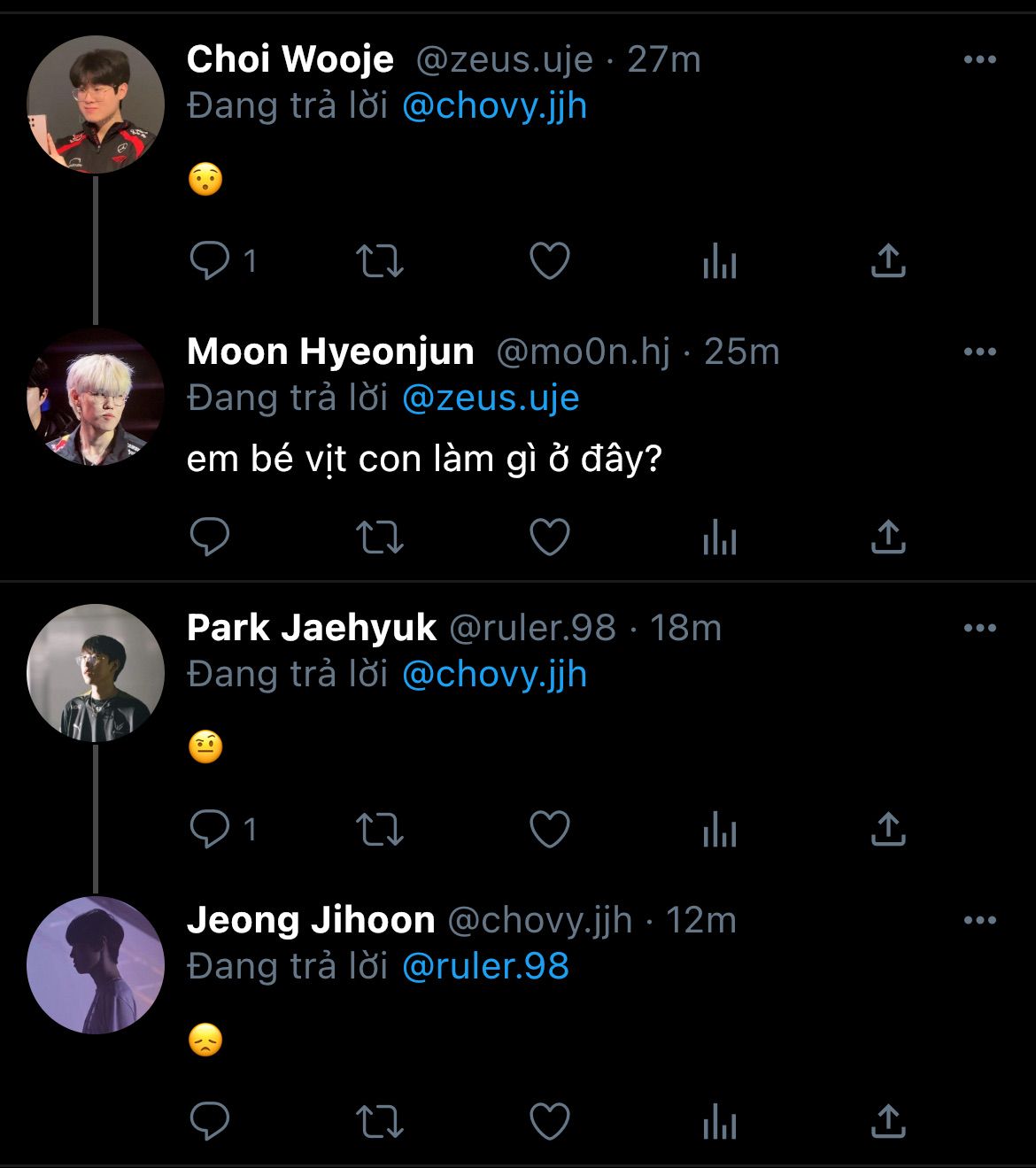
Task: Retweet Park Jaehyuk's tweet
Action: click(x=379, y=830)
